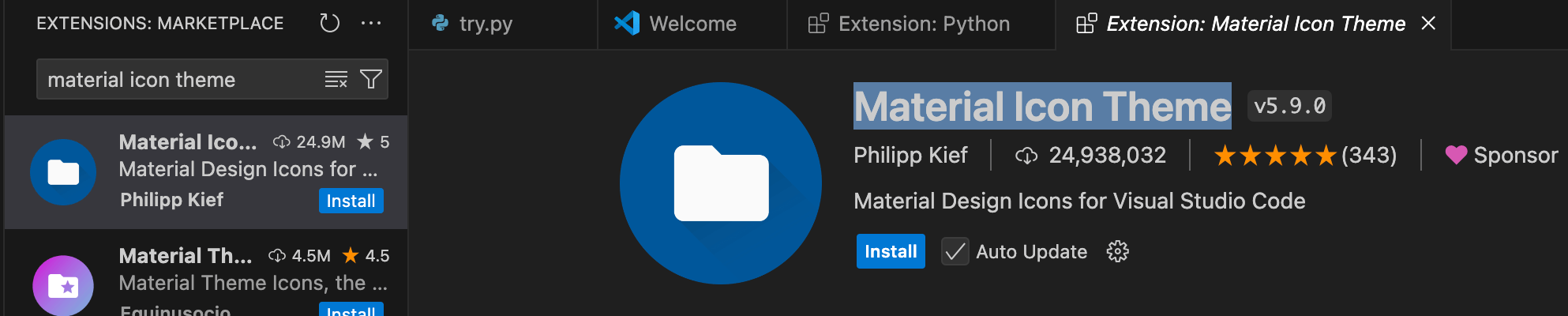Open the star rating reviews
Image resolution: width=1568 pixels, height=316 pixels.
(1304, 155)
